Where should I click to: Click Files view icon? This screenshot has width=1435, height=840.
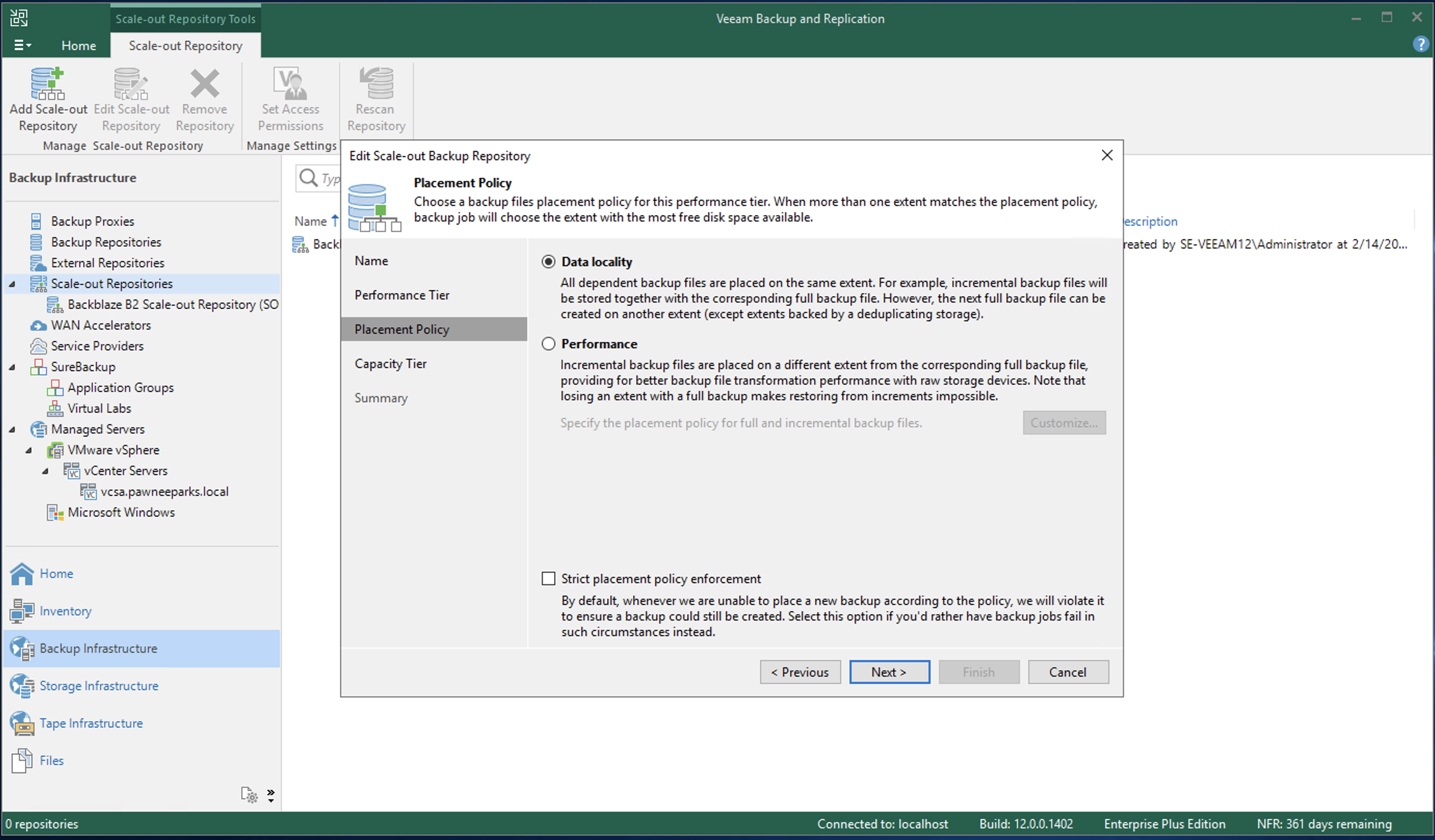22,760
